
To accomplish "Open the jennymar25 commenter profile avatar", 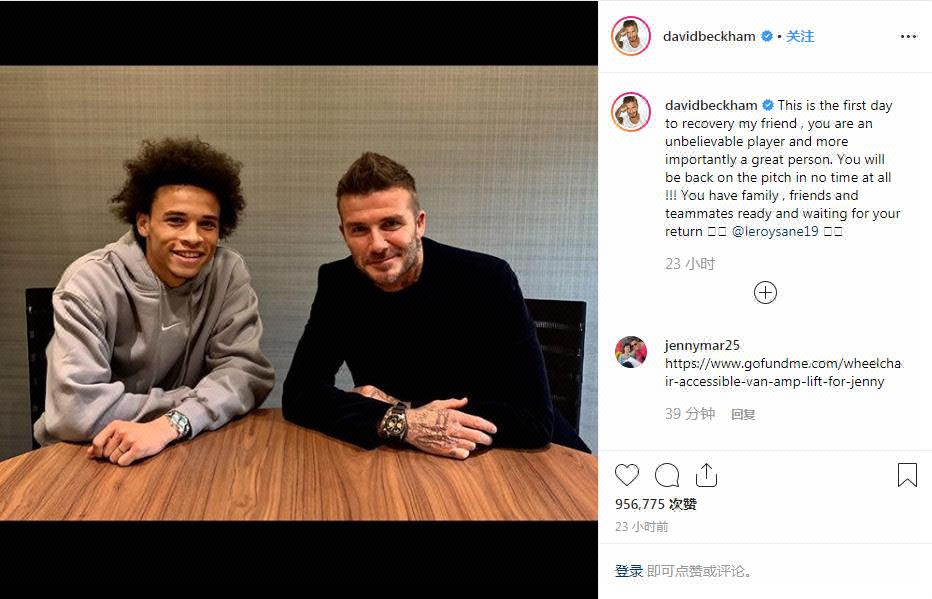I will [x=631, y=352].
